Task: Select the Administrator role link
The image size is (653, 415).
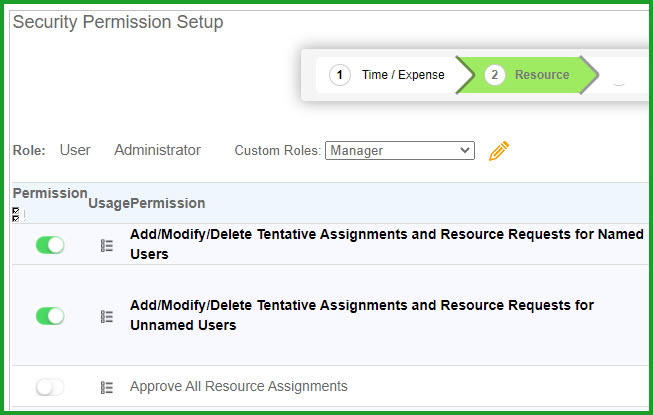Action: click(x=157, y=150)
